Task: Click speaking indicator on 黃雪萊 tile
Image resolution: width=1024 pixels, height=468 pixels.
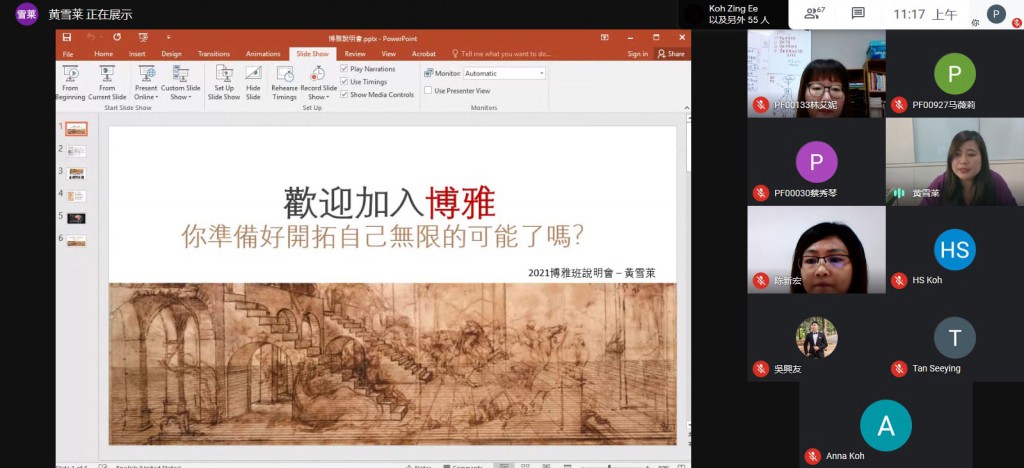Action: pyautogui.click(x=899, y=193)
